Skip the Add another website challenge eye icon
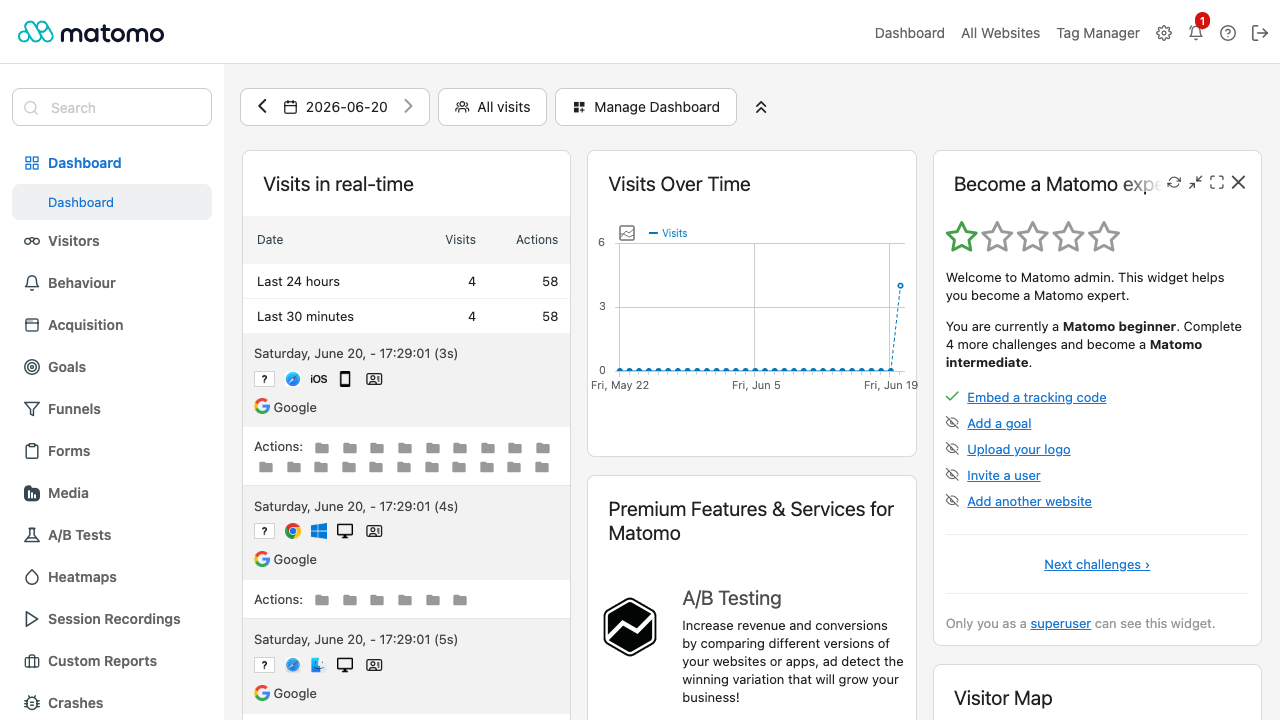This screenshot has height=720, width=1280. pyautogui.click(x=953, y=501)
